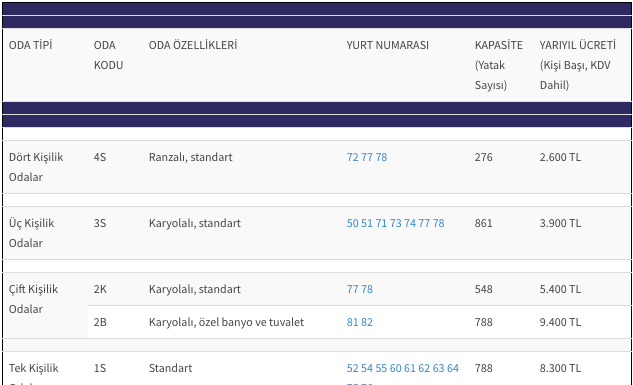The width and height of the screenshot is (633, 385).
Task: Open dorm 74 link in 3S row
Action: [410, 223]
